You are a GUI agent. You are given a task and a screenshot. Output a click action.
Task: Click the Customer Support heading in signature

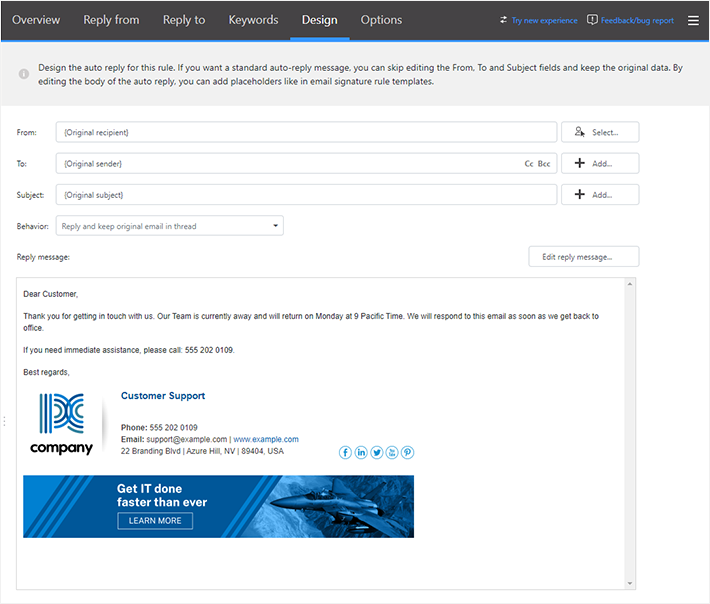click(x=163, y=396)
